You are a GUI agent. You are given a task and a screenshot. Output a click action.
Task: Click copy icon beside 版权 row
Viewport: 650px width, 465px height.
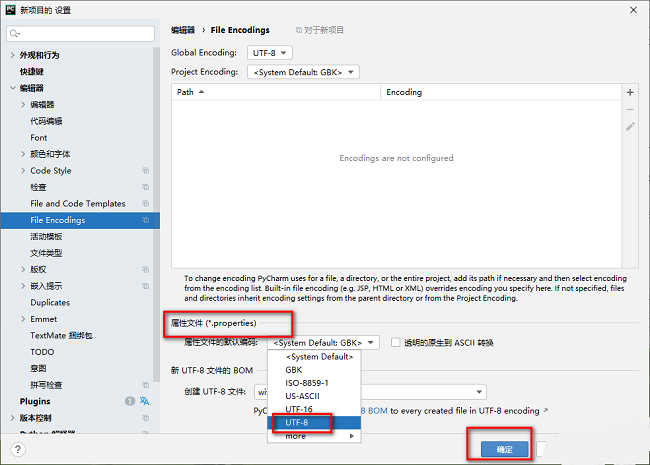pos(146,269)
